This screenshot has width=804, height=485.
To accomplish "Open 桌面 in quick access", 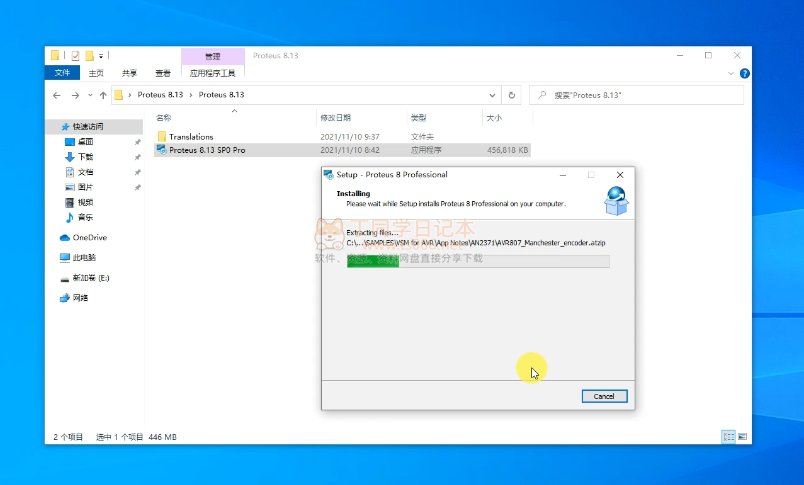I will coord(85,142).
